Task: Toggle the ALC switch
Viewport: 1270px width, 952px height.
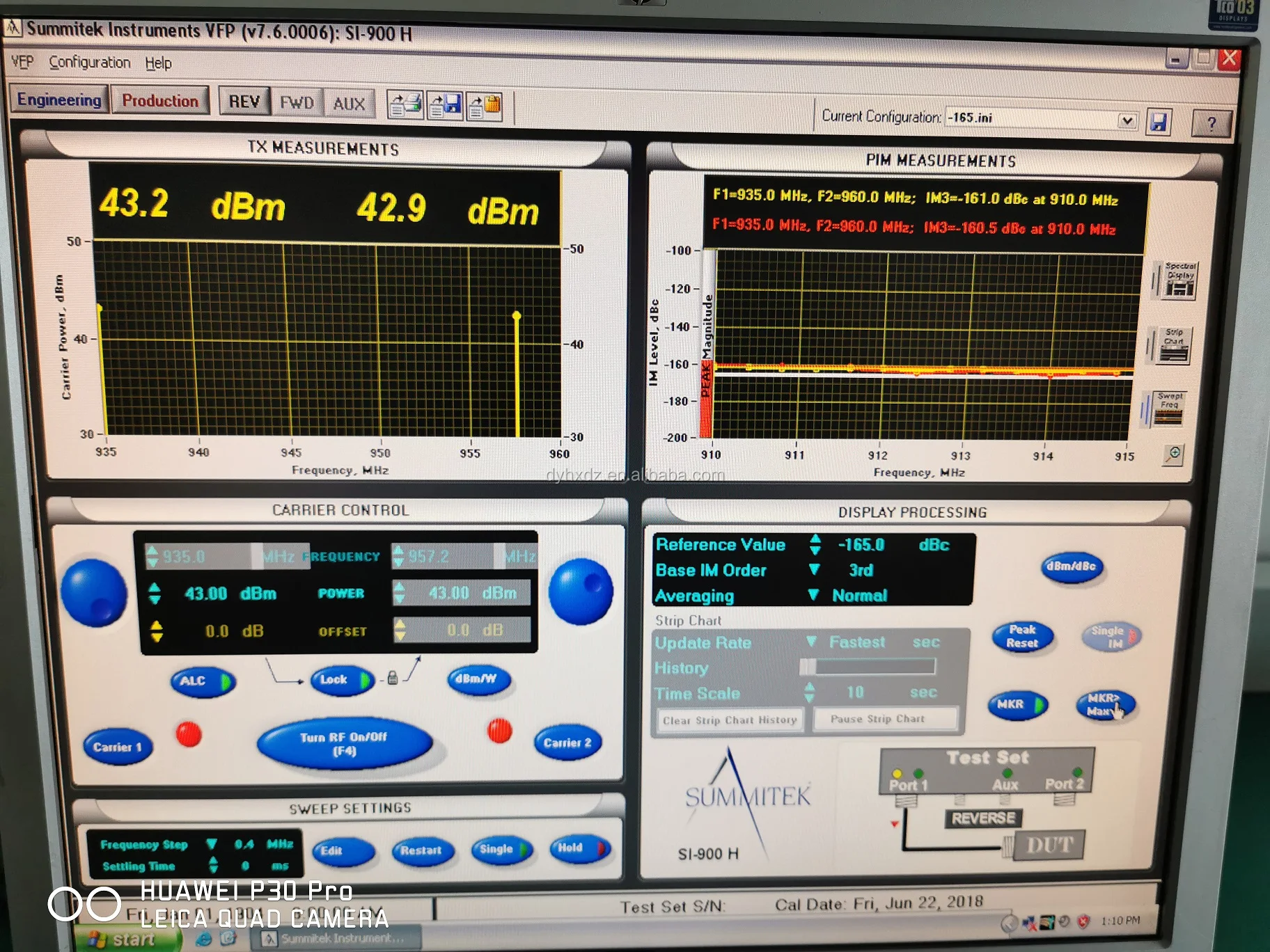Action: (203, 681)
